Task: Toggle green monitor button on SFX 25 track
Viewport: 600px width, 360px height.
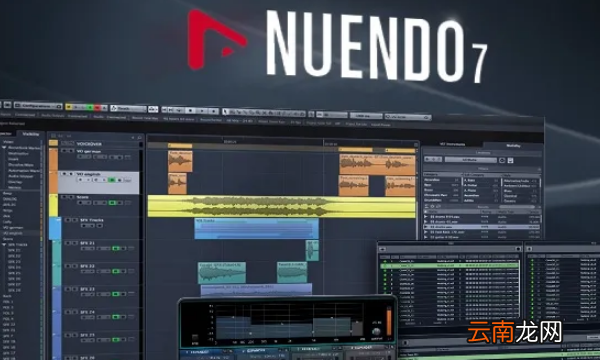Action: (116, 339)
